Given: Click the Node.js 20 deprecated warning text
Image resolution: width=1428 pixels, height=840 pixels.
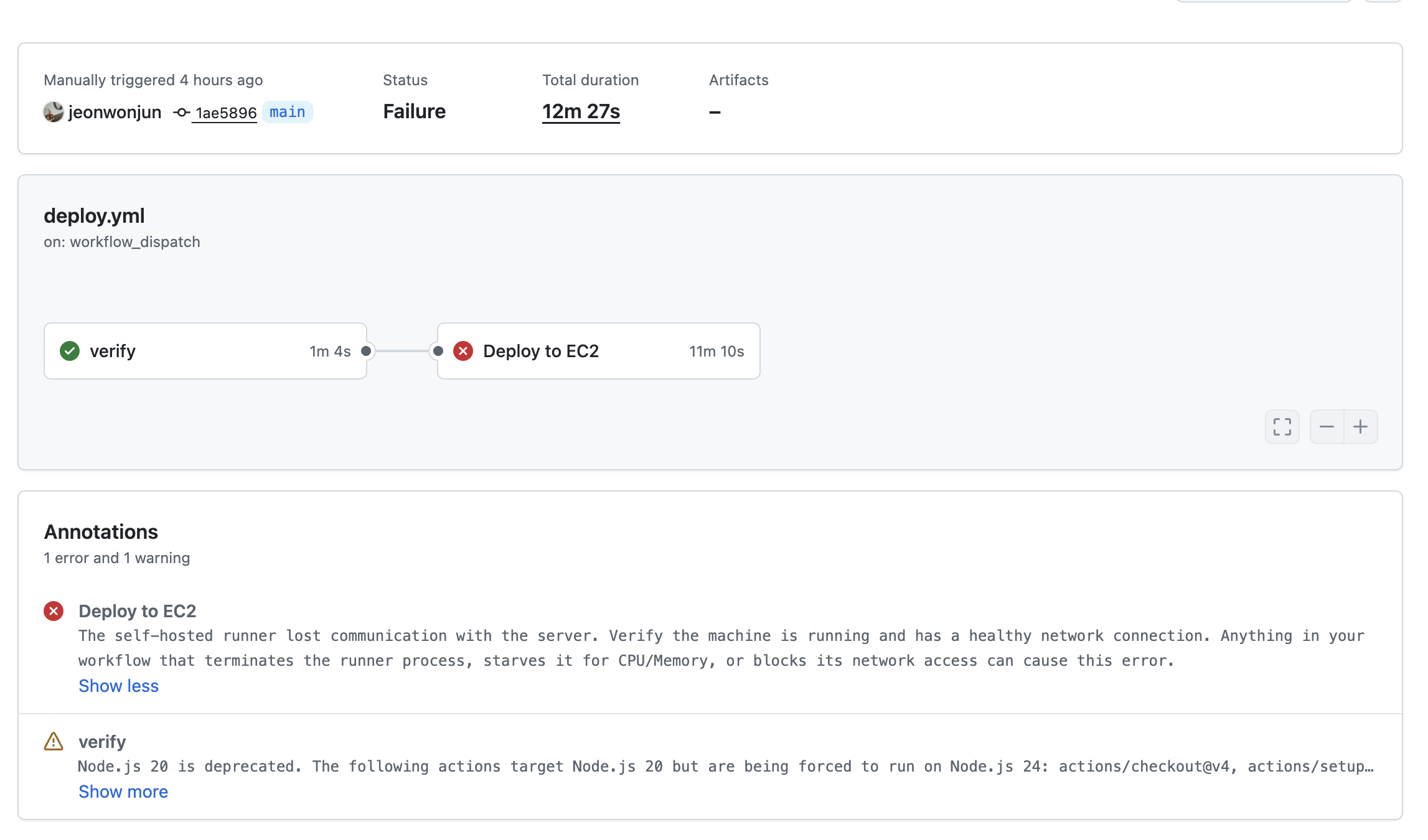Looking at the screenshot, I should click(726, 767).
